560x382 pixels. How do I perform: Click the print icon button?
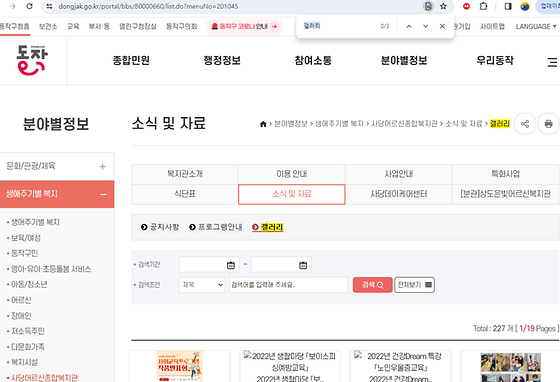(549, 124)
